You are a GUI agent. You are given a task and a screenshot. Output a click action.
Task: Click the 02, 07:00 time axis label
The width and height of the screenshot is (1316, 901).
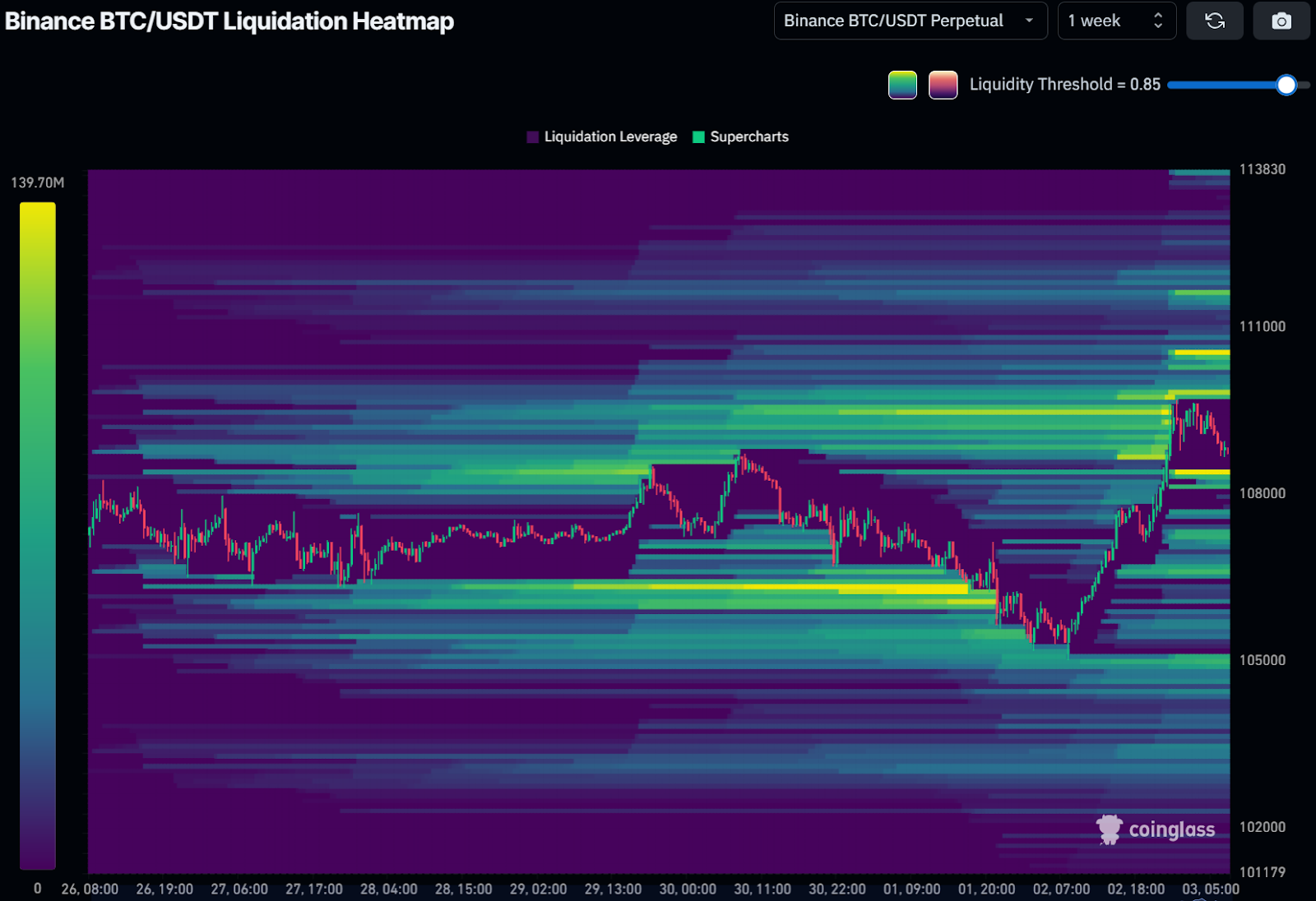click(x=1062, y=889)
